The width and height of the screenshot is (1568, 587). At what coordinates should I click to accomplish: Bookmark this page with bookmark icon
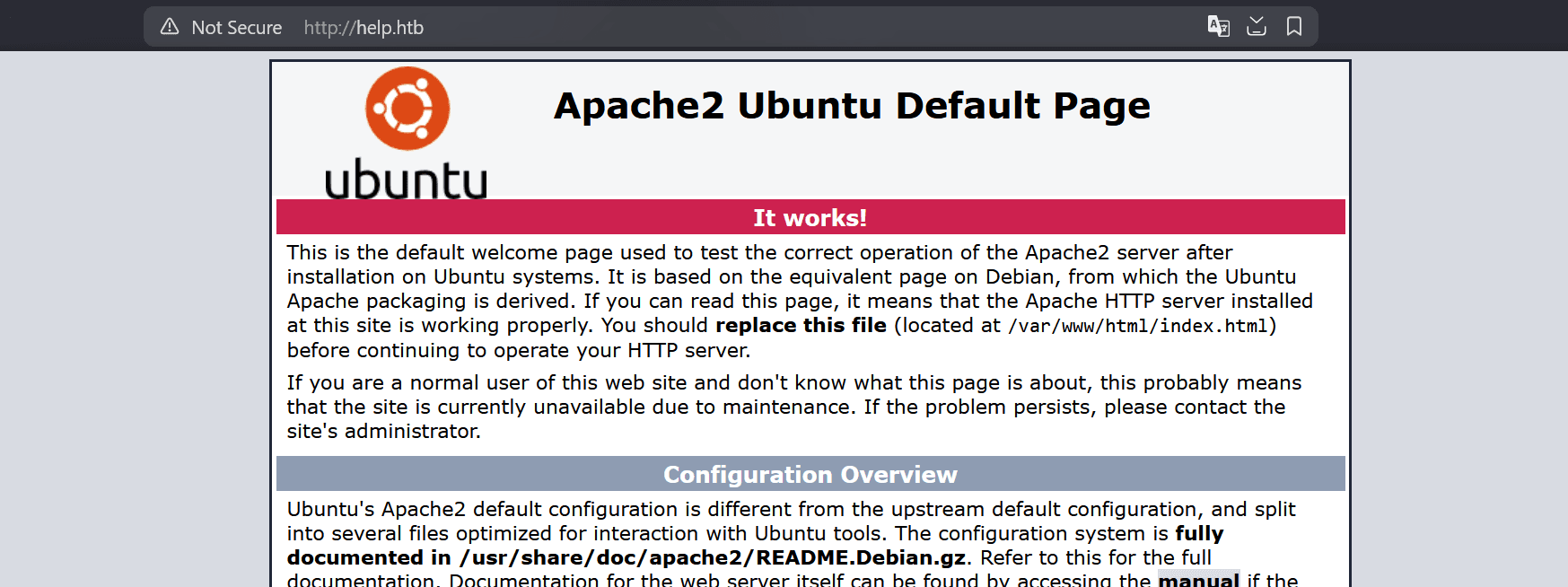1294,26
